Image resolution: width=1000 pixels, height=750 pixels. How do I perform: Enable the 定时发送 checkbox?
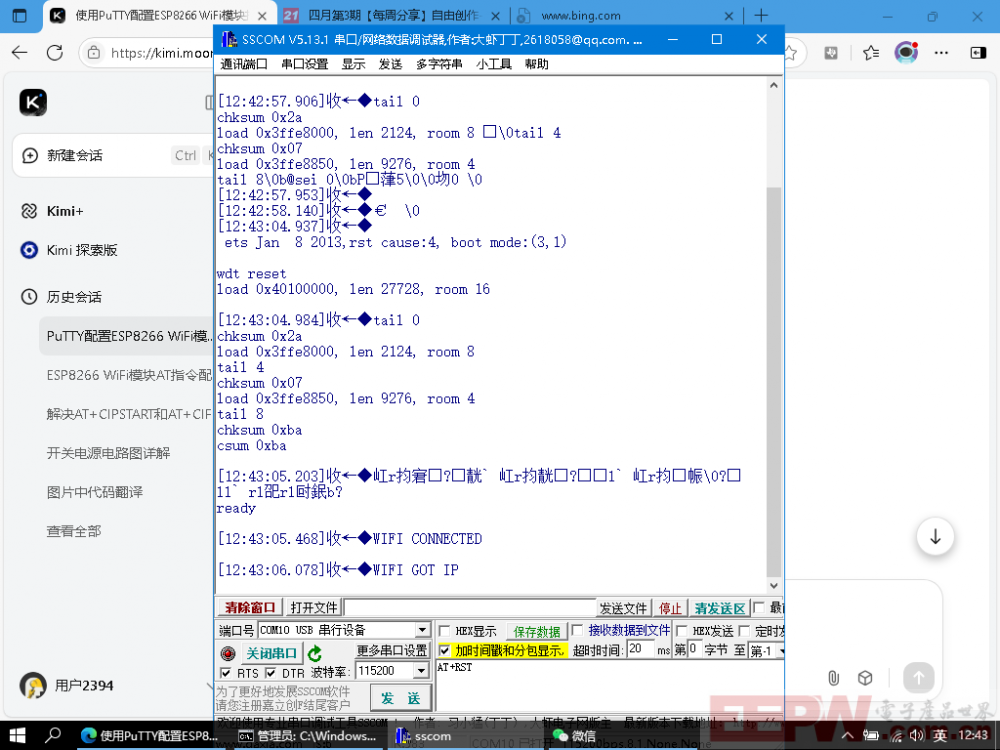click(x=744, y=631)
